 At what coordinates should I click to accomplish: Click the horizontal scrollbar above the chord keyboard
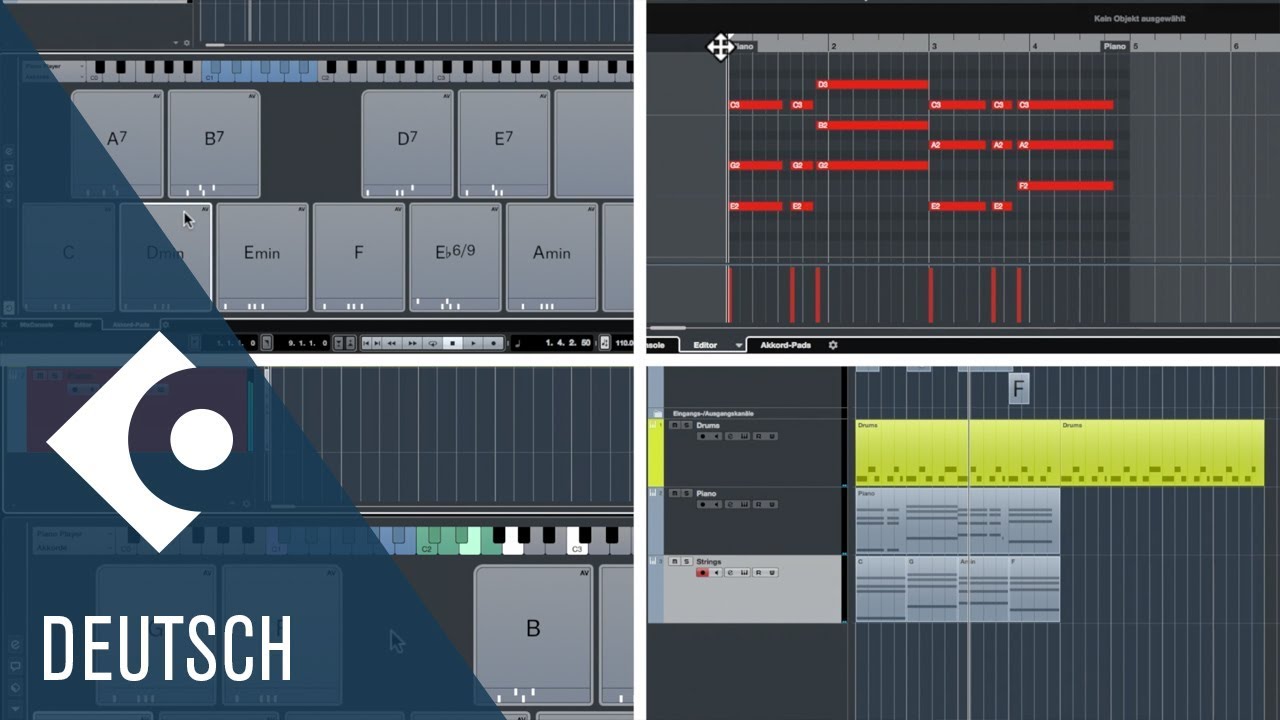coord(215,45)
